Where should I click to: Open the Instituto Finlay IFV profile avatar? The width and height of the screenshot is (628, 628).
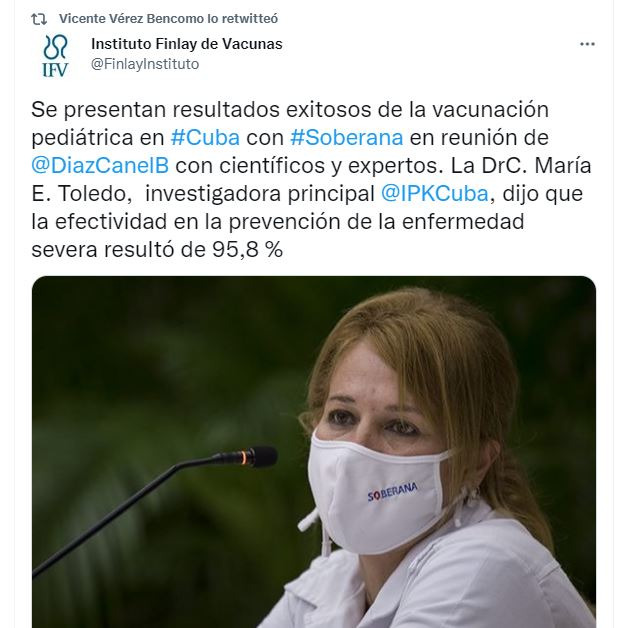point(55,56)
